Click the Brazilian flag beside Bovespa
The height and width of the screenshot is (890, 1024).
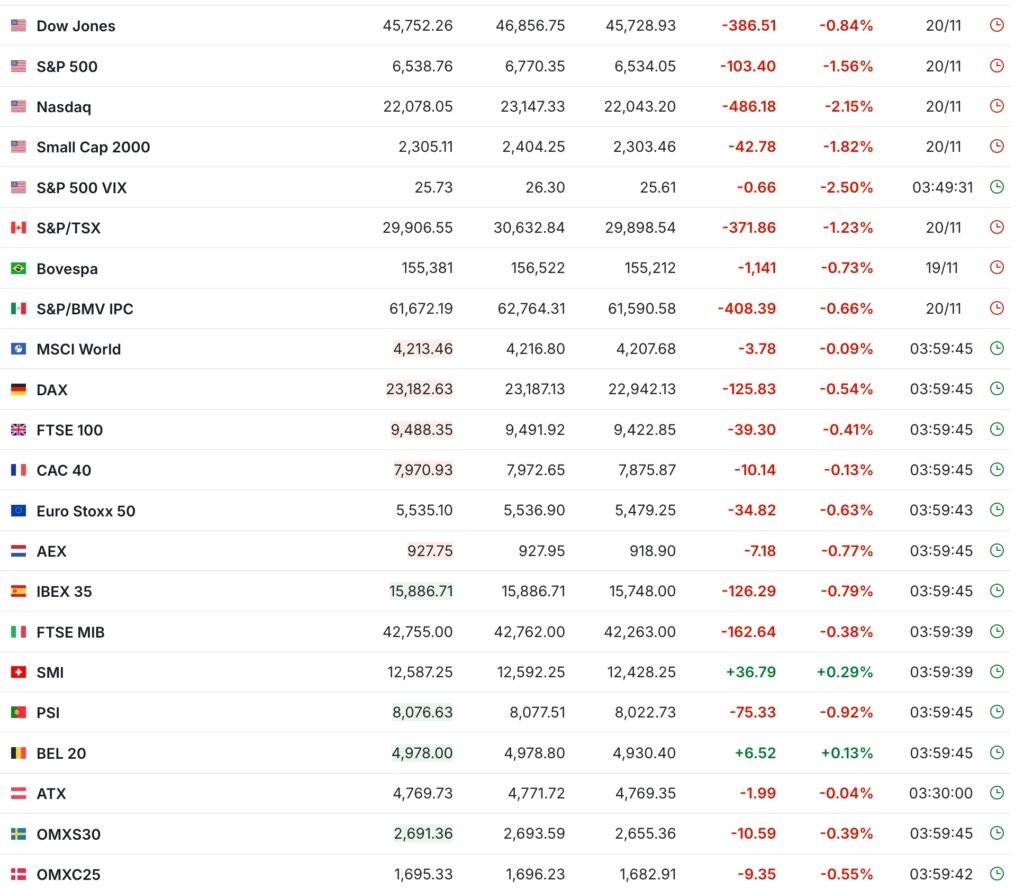pos(18,268)
